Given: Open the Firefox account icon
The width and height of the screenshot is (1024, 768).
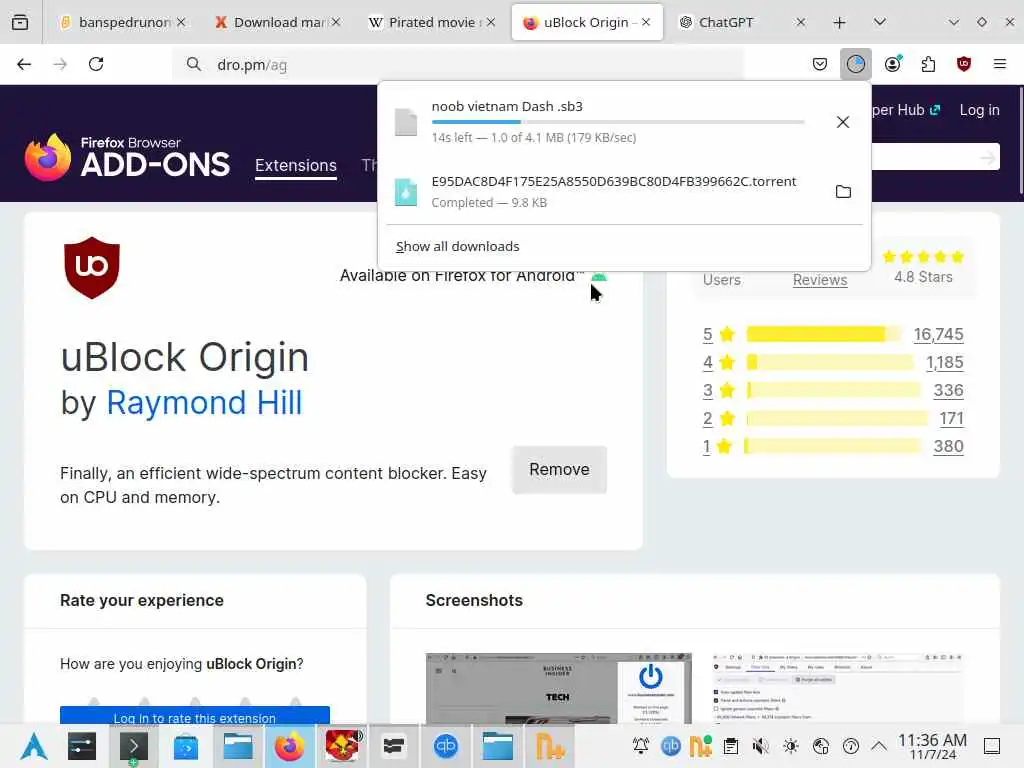Looking at the screenshot, I should tap(893, 64).
